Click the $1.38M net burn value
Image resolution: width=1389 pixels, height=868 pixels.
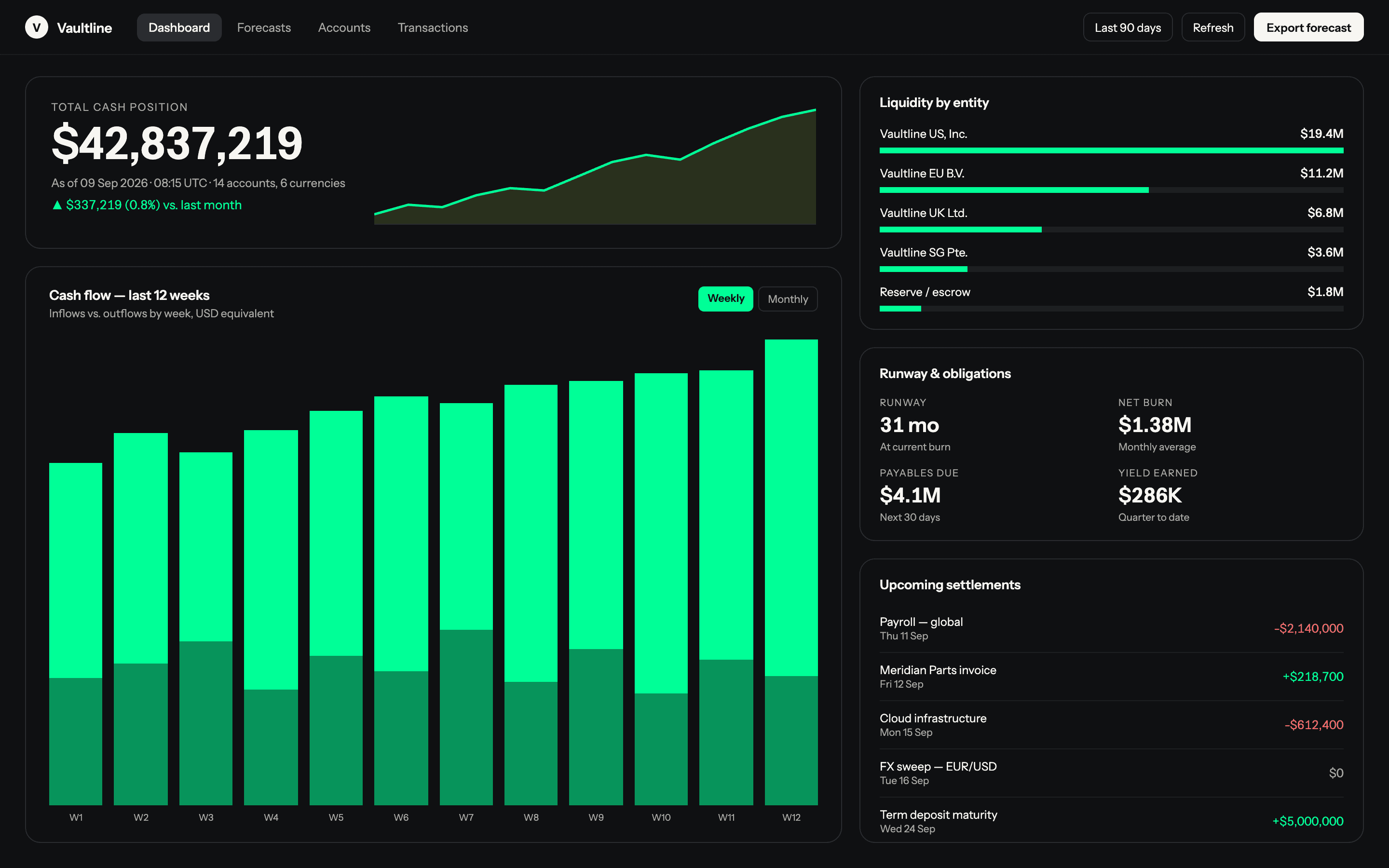1155,425
